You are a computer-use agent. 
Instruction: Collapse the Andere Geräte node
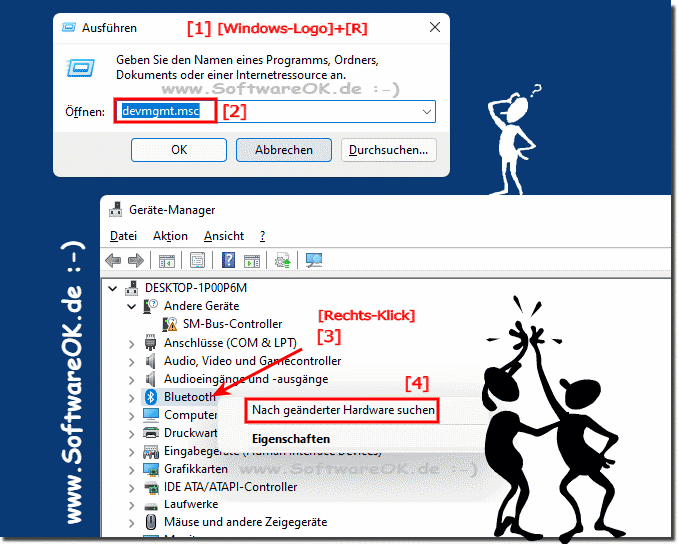[131, 307]
